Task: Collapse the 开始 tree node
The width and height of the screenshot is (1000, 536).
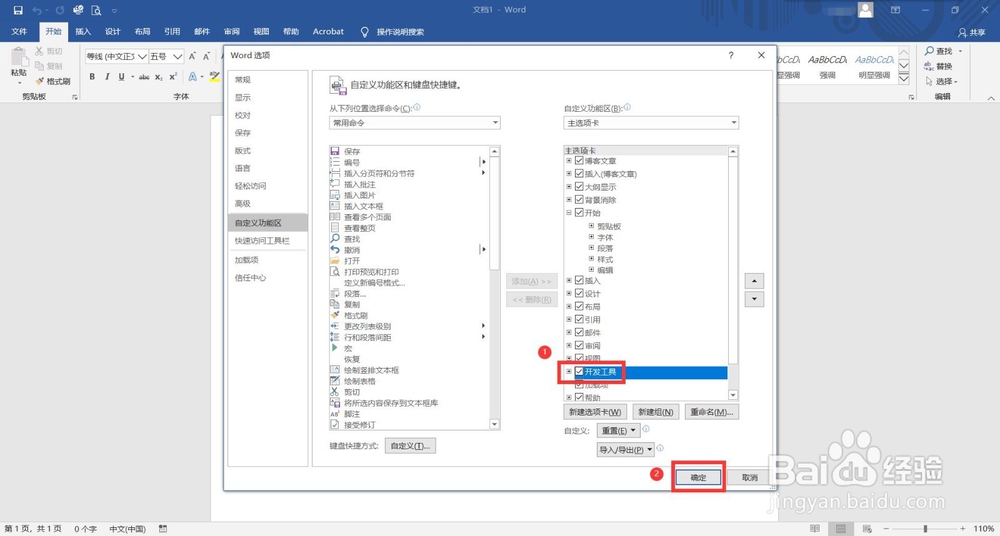Action: tap(569, 213)
